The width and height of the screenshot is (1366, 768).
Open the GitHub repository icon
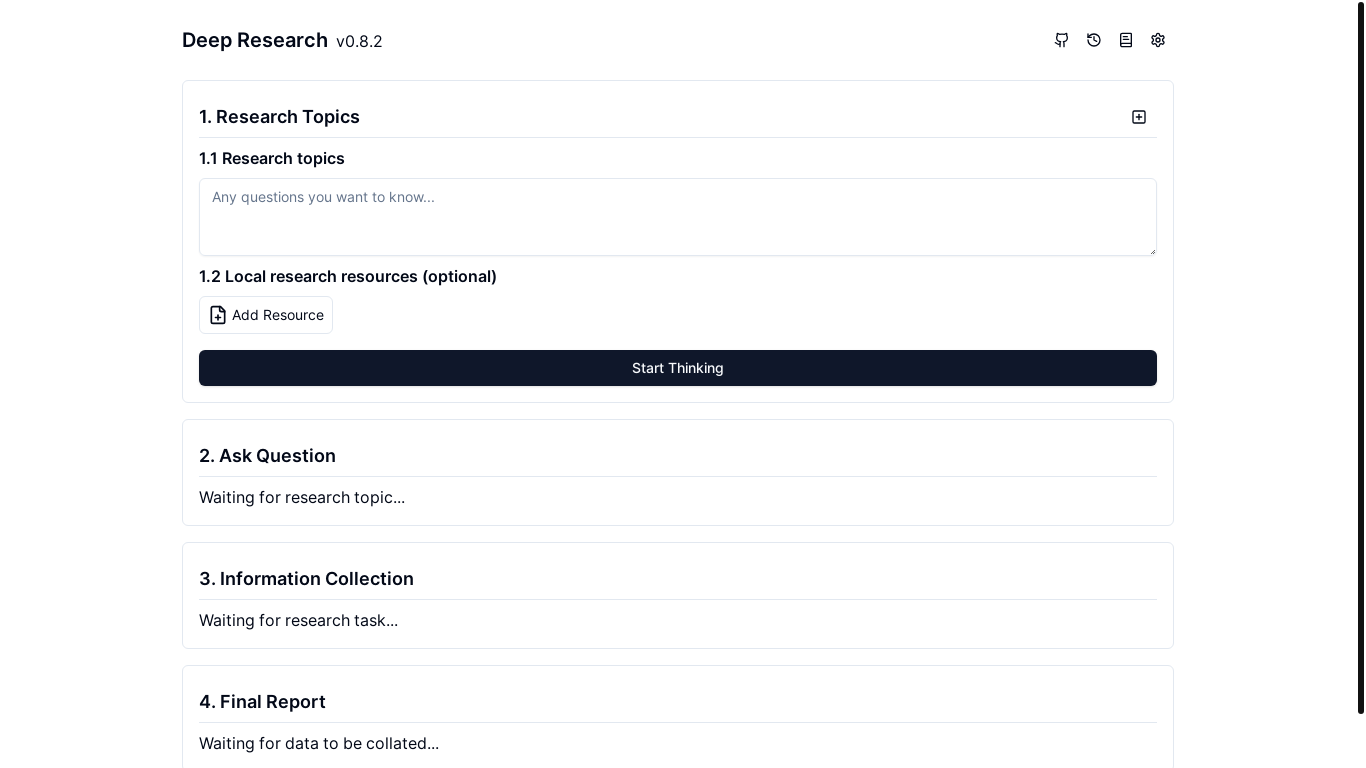(x=1062, y=40)
